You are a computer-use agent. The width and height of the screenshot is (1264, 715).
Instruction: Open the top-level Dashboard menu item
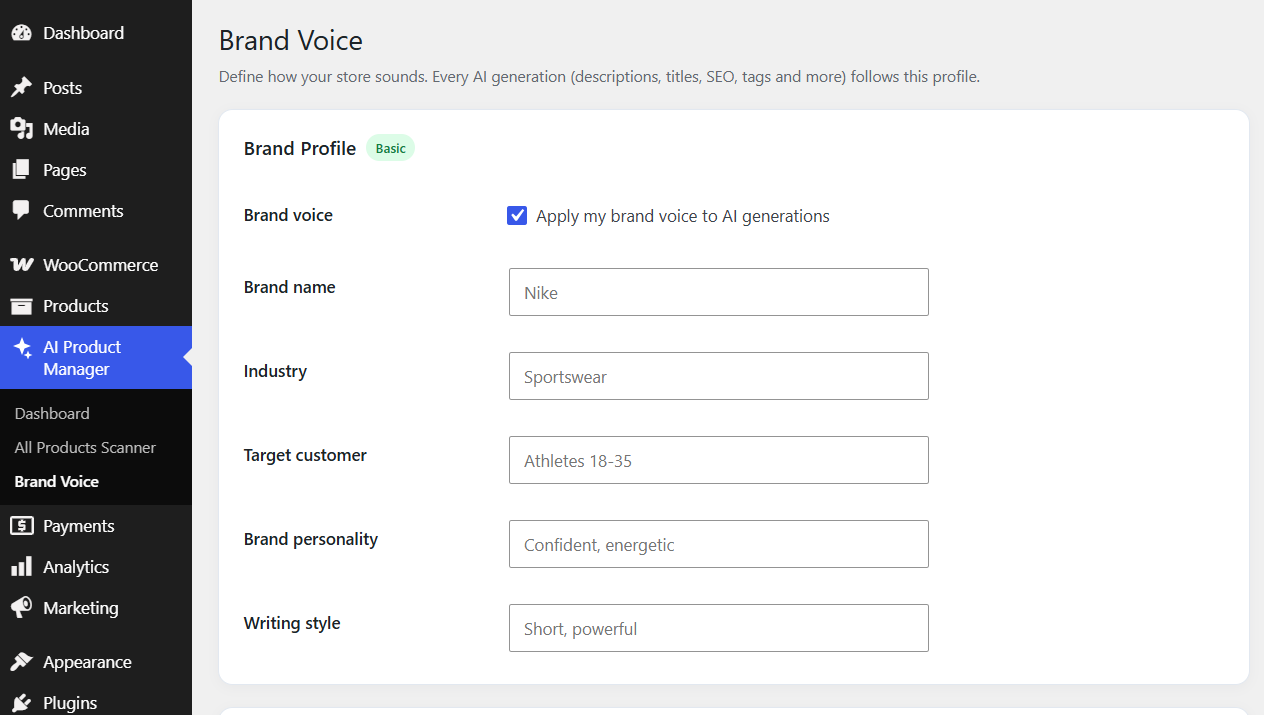click(x=96, y=33)
